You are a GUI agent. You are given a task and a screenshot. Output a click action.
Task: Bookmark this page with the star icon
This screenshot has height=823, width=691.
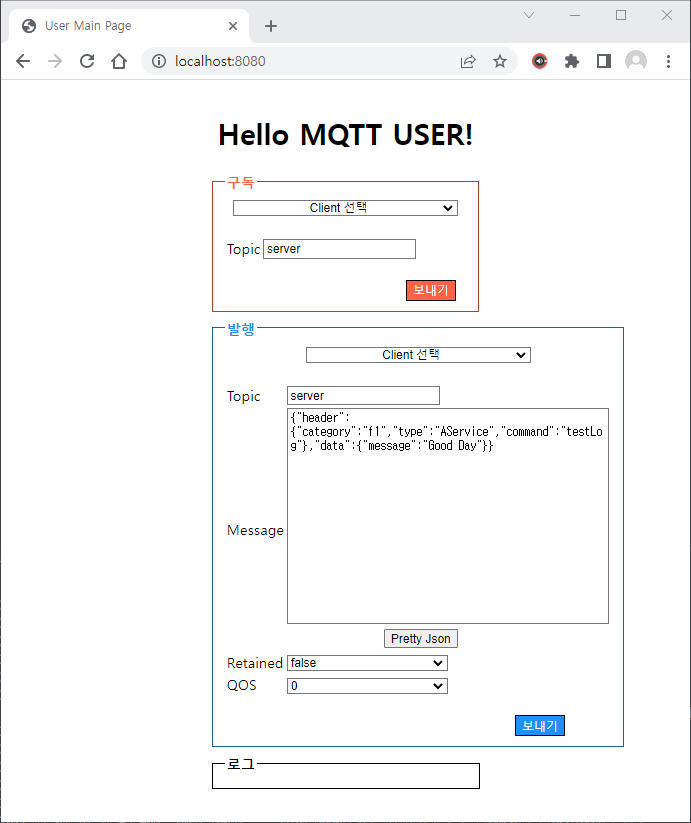click(x=500, y=61)
